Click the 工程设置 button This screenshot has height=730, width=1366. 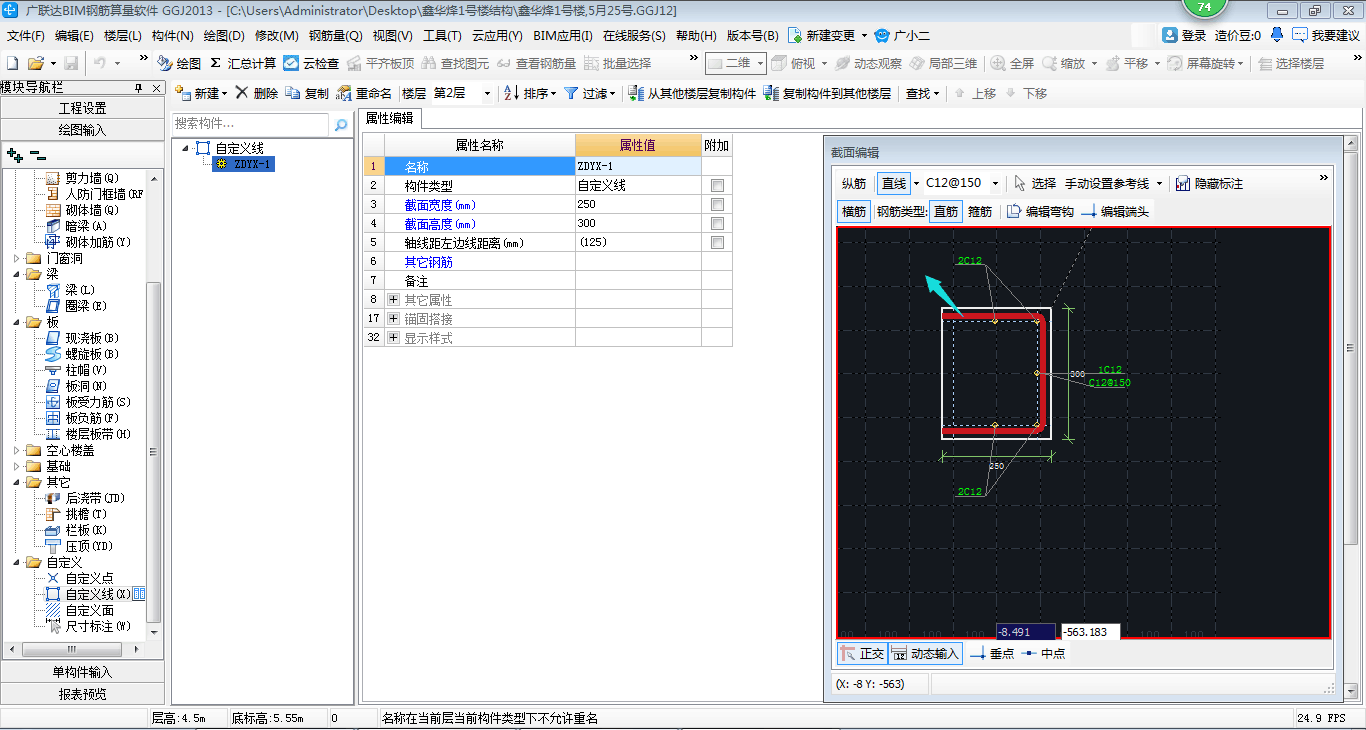coord(82,108)
